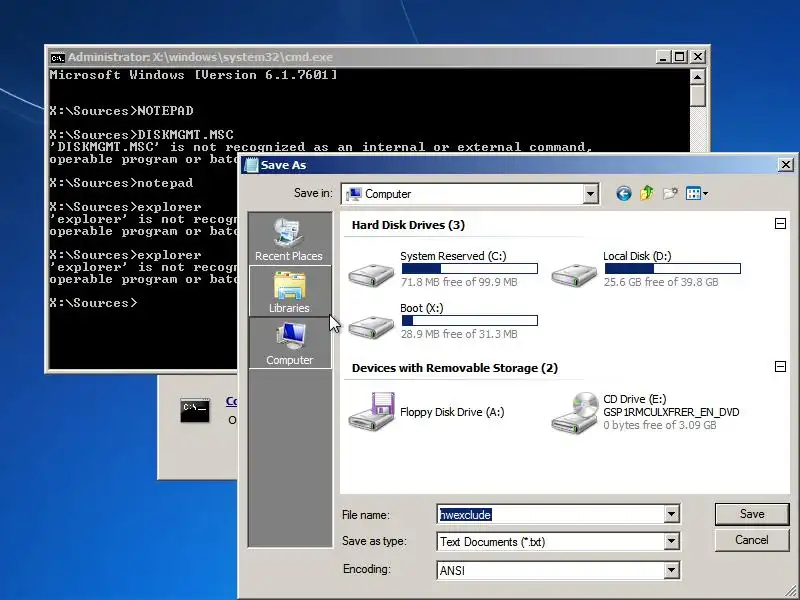Click scroll up arrow in cmd window
Viewport: 800px width, 600px height.
[697, 77]
